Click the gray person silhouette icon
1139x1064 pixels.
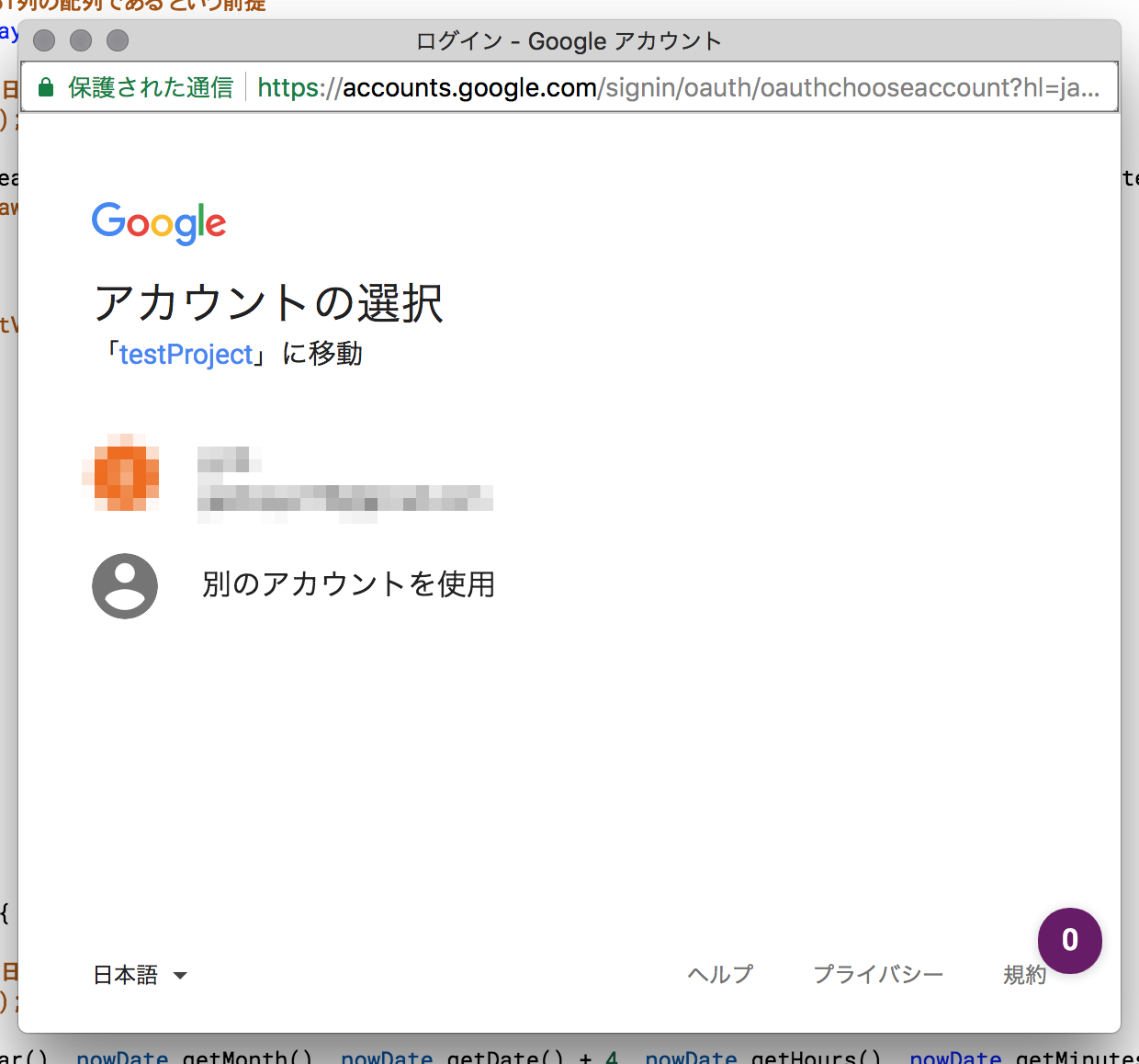[x=125, y=585]
